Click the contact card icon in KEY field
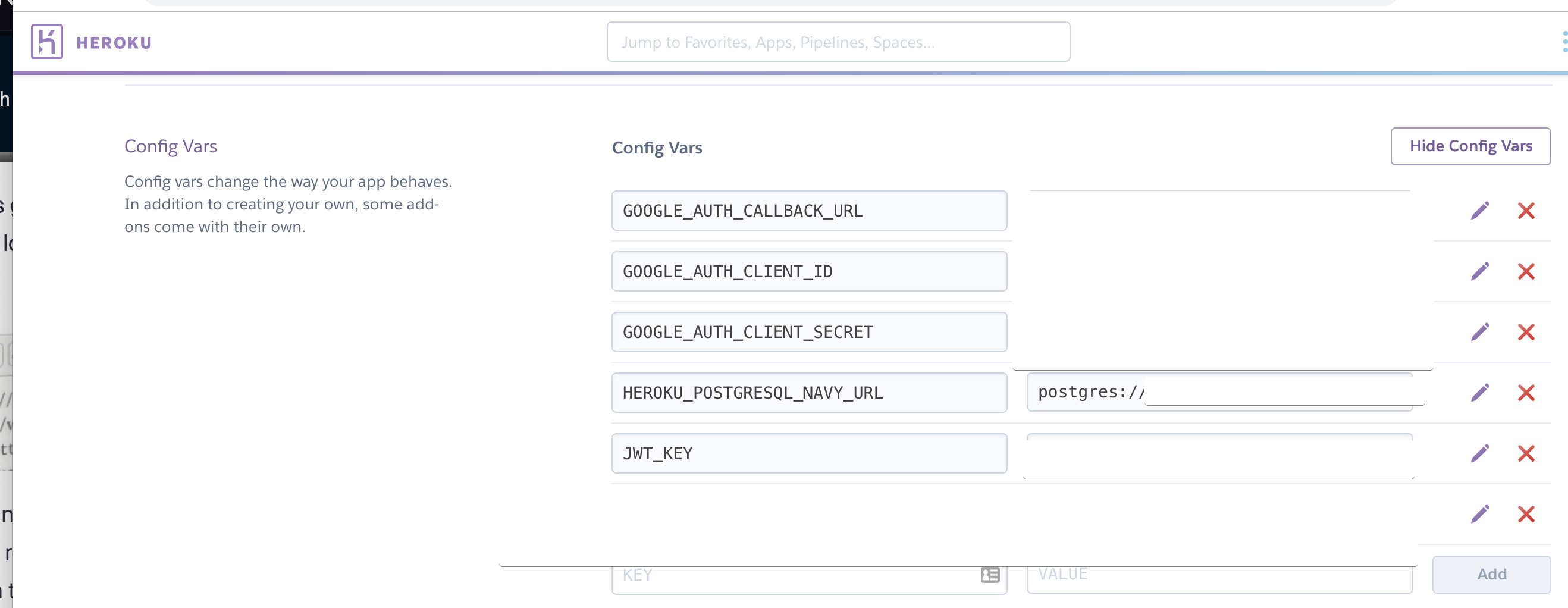1568x608 pixels. (990, 575)
